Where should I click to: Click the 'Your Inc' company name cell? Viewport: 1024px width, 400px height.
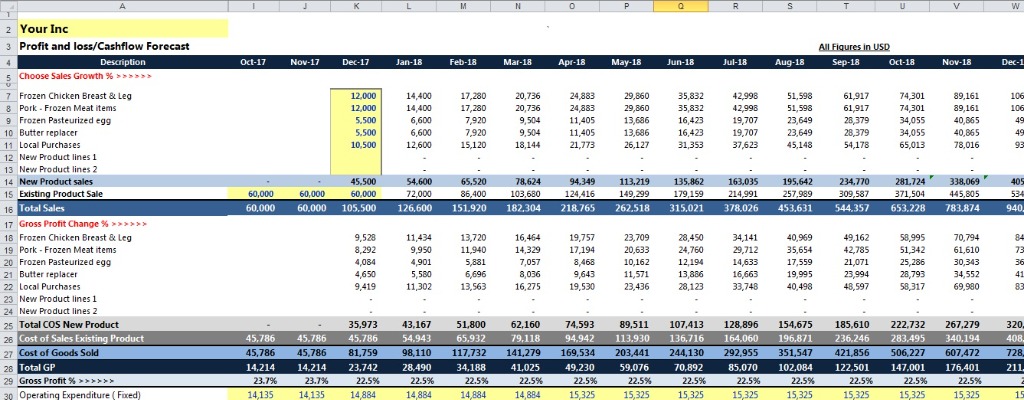point(122,29)
